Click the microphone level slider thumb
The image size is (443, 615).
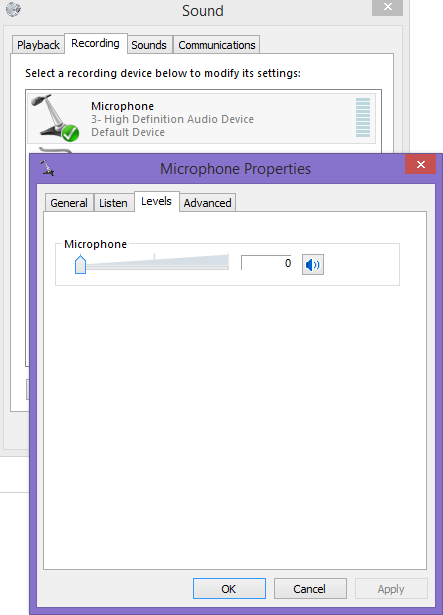point(80,264)
